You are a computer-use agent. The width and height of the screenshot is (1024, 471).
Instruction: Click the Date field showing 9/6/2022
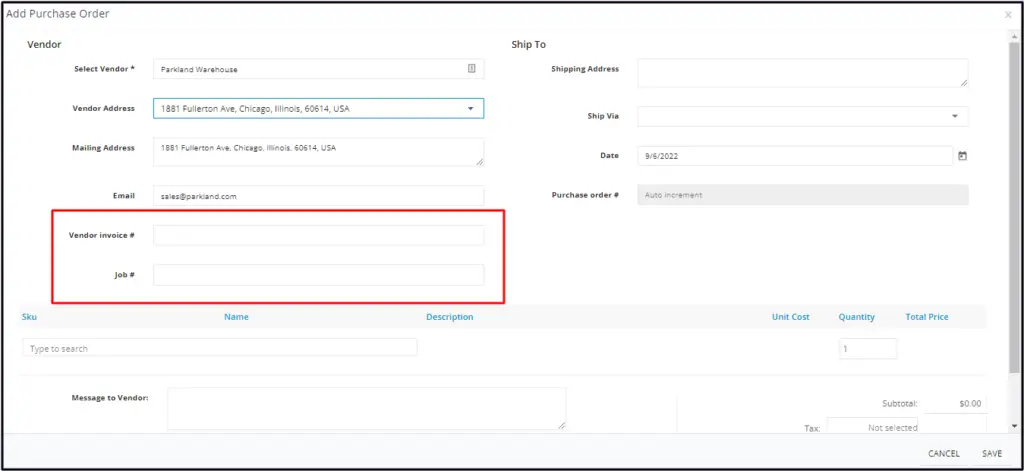click(x=795, y=156)
